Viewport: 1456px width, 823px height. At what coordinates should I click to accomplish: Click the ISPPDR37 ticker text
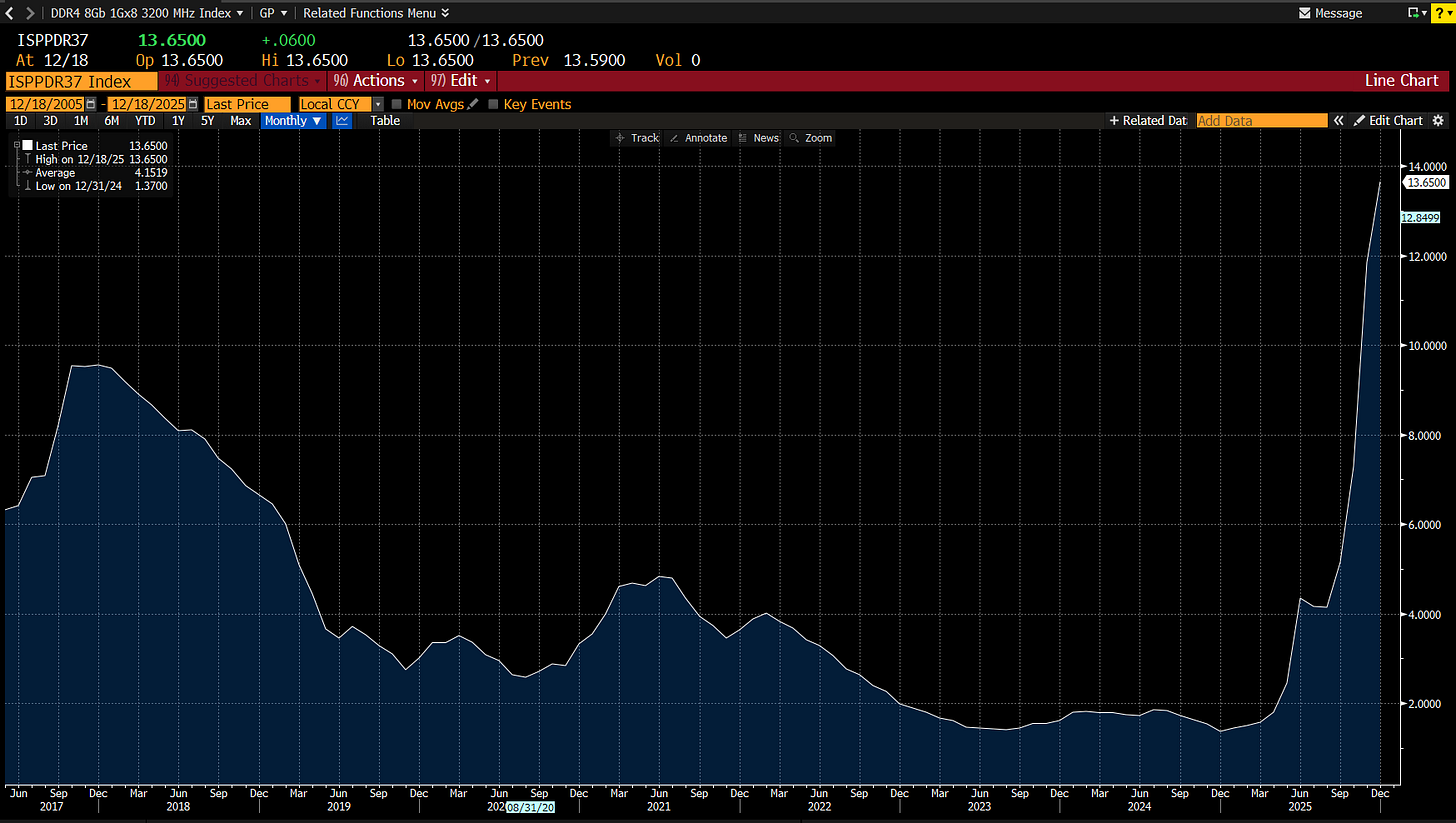coord(52,40)
